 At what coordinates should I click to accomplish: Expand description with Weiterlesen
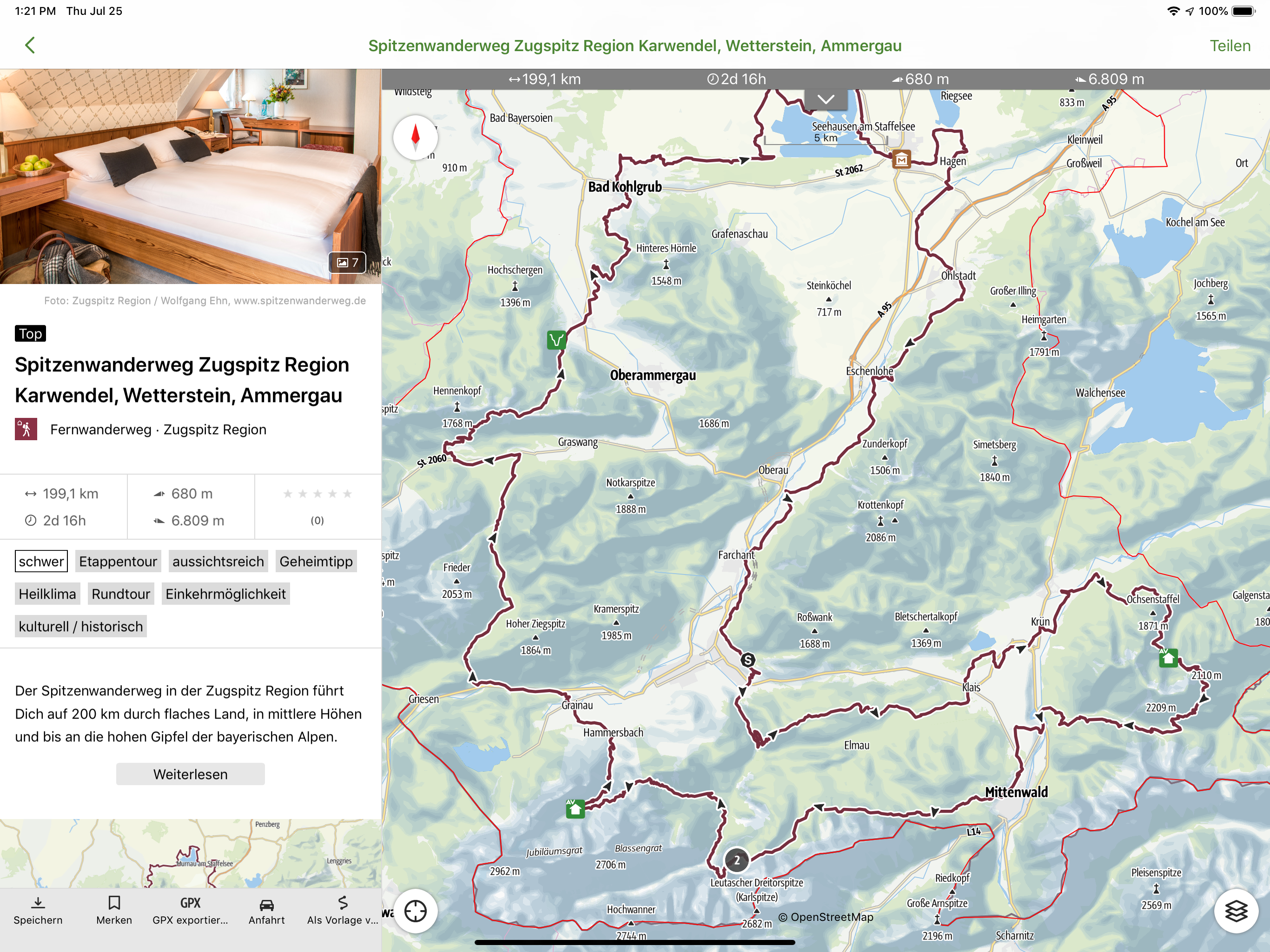pos(190,774)
